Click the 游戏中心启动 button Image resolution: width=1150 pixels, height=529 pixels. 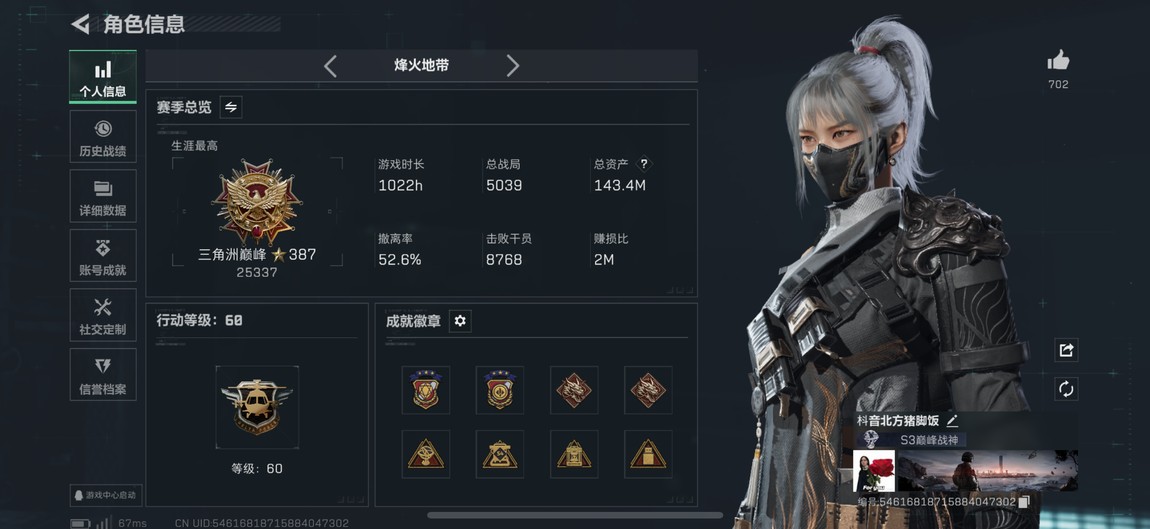tap(104, 495)
